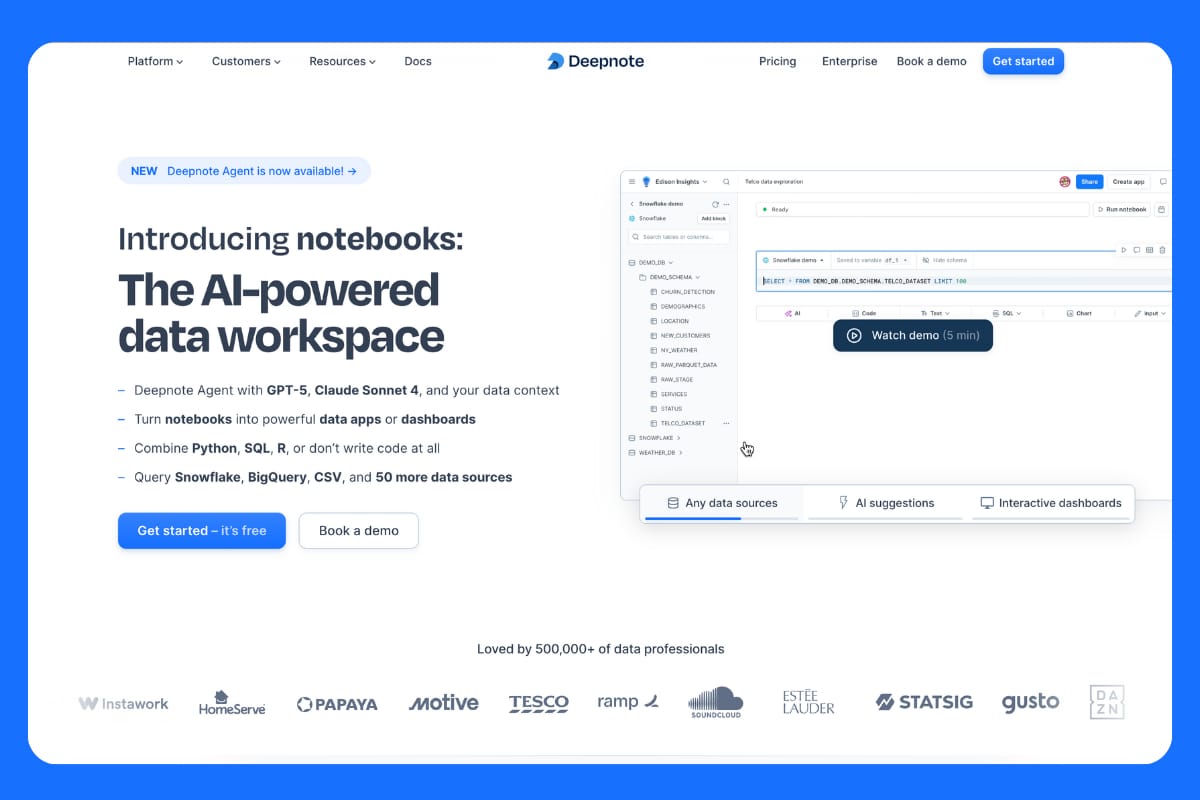The image size is (1200, 800).
Task: Add an AI block
Action: pos(792,313)
